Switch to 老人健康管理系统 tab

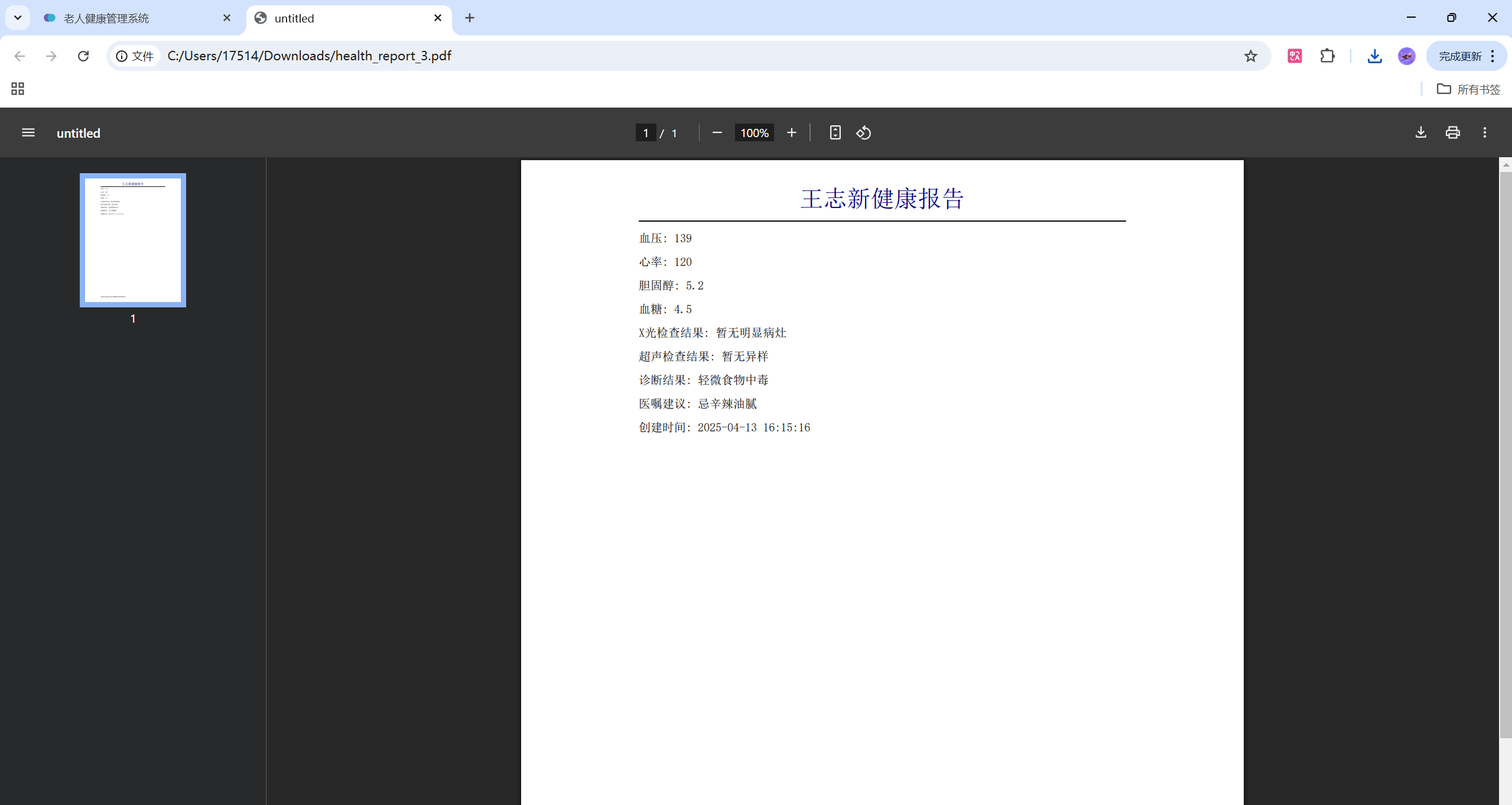106,18
